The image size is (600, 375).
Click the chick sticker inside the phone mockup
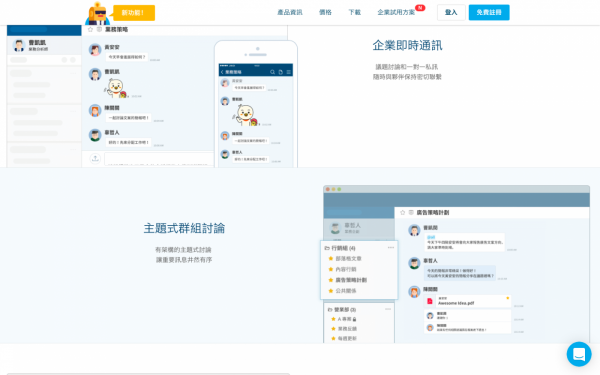(x=245, y=116)
